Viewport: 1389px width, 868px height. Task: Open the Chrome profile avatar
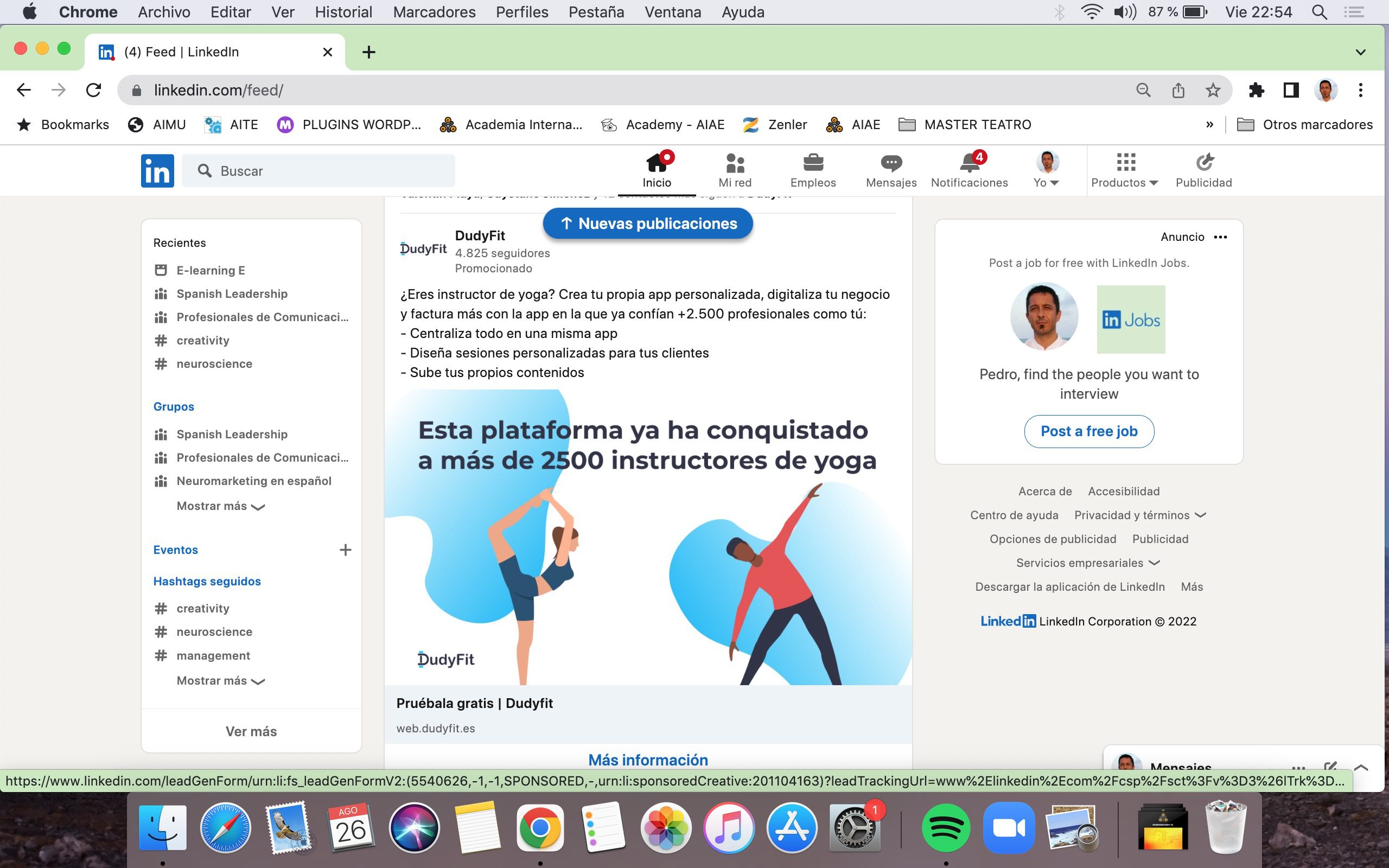point(1326,90)
